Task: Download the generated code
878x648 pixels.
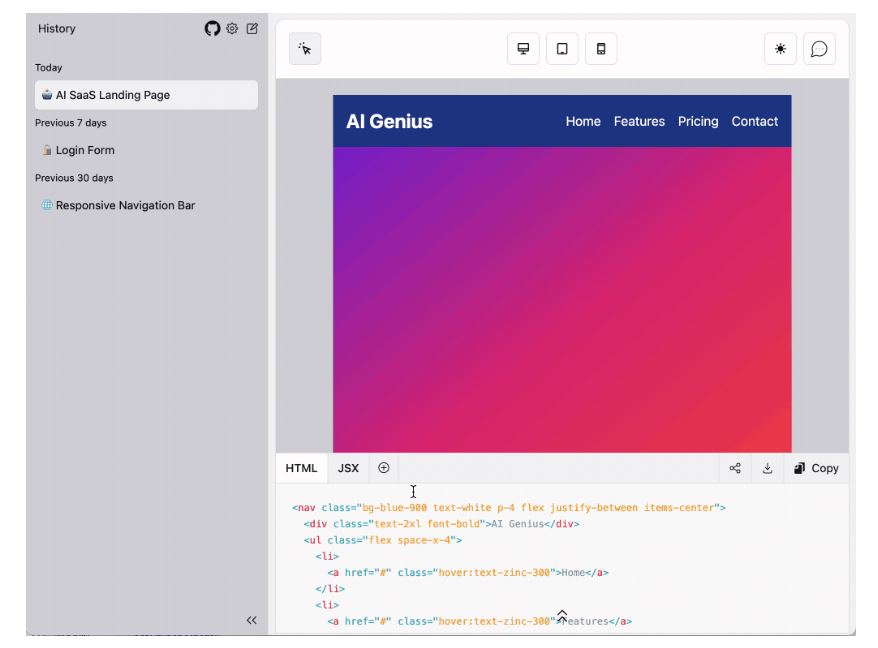Action: point(767,468)
